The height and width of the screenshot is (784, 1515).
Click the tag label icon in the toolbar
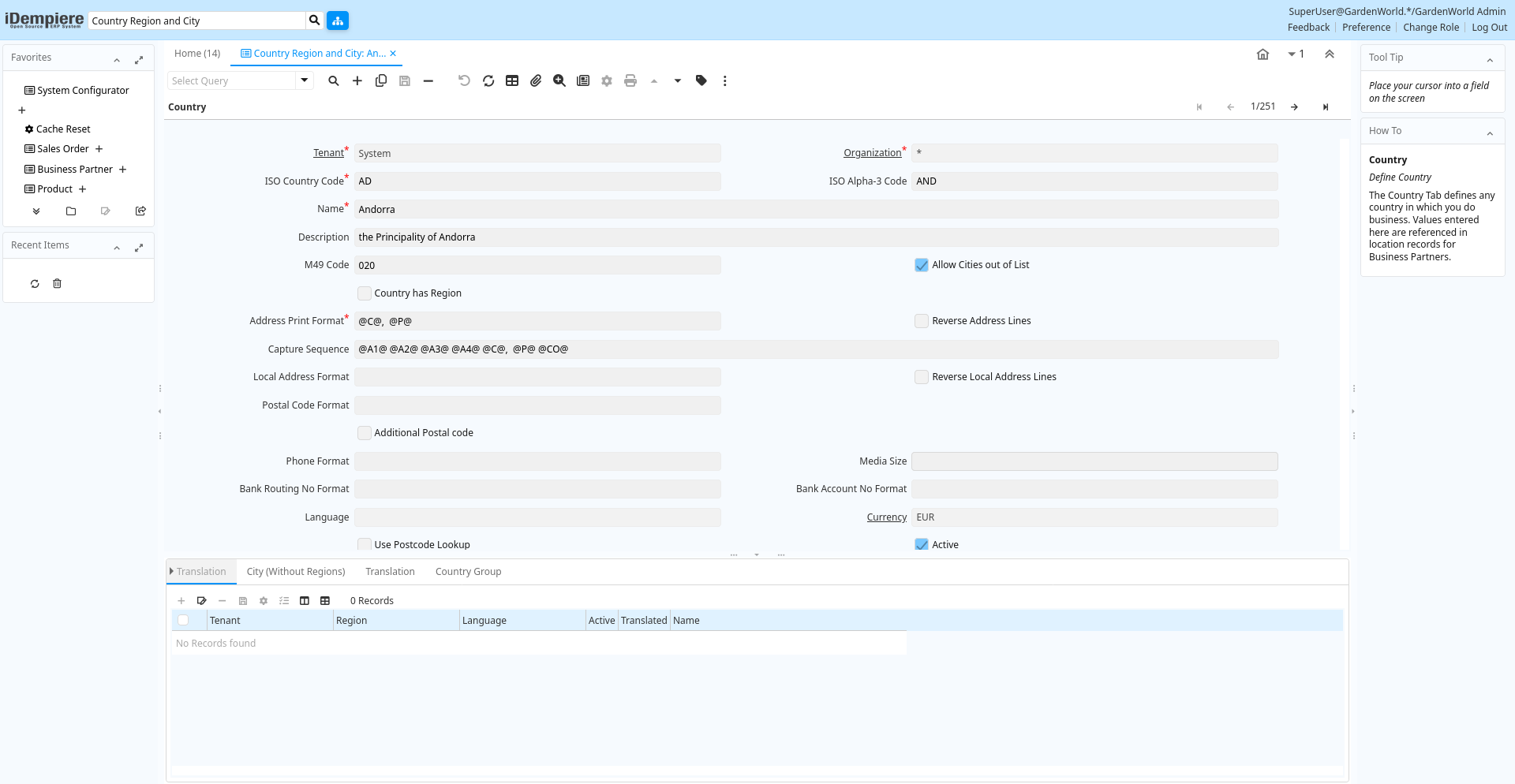click(x=701, y=80)
